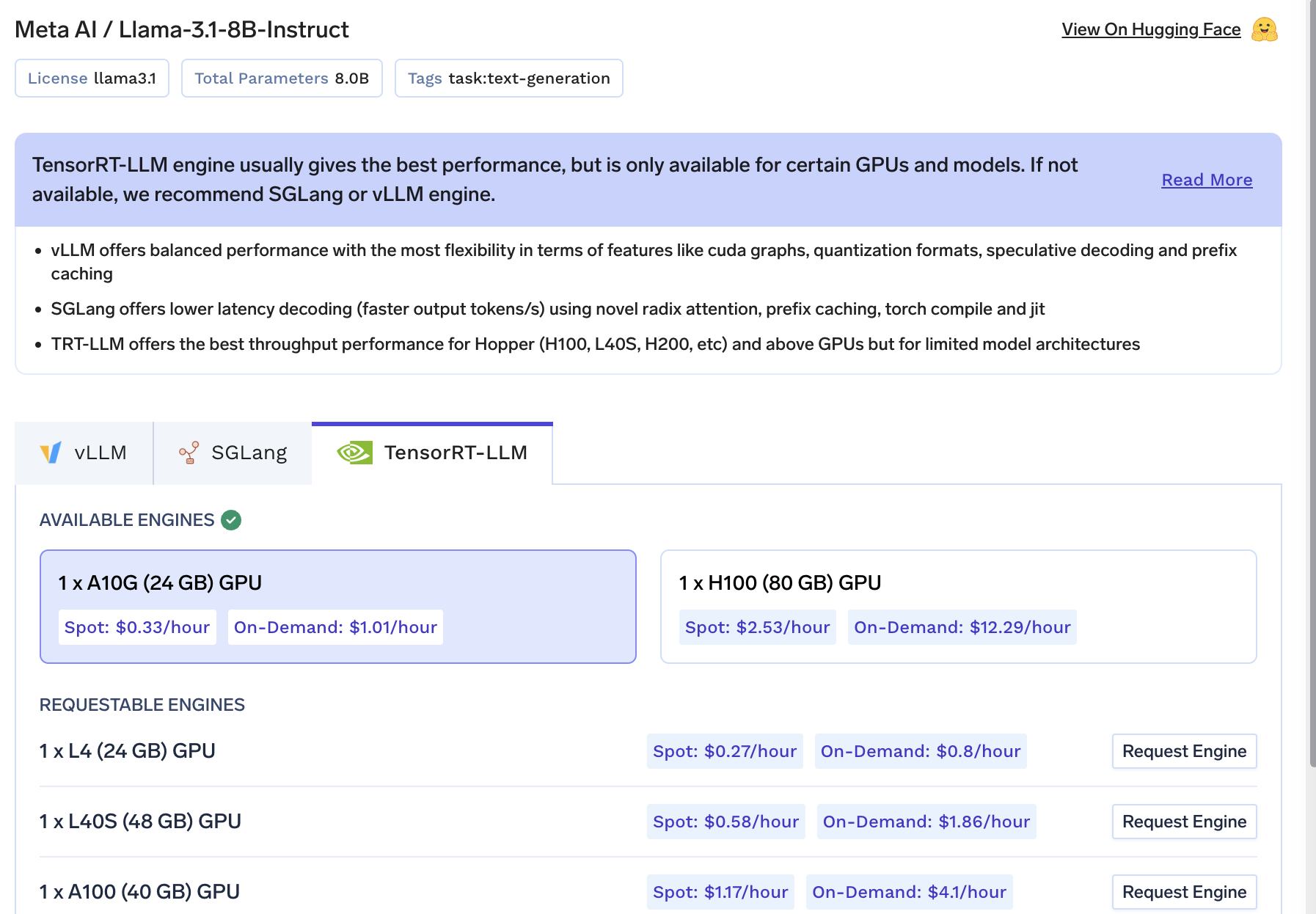This screenshot has height=914, width=1316.
Task: Click the REQUESTABLE ENGINES heading
Action: click(x=142, y=705)
